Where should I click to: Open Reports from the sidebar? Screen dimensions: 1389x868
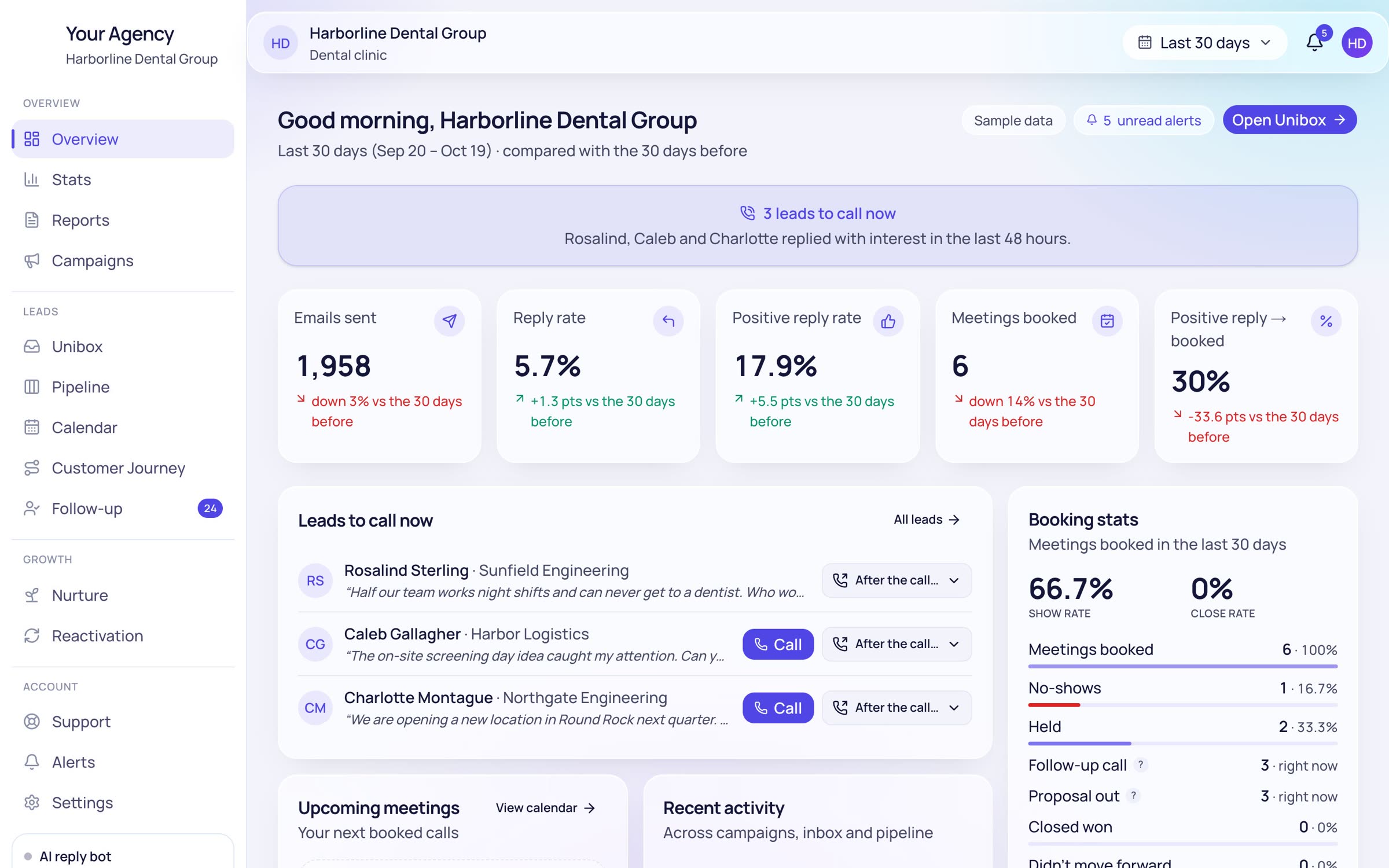tap(123, 220)
